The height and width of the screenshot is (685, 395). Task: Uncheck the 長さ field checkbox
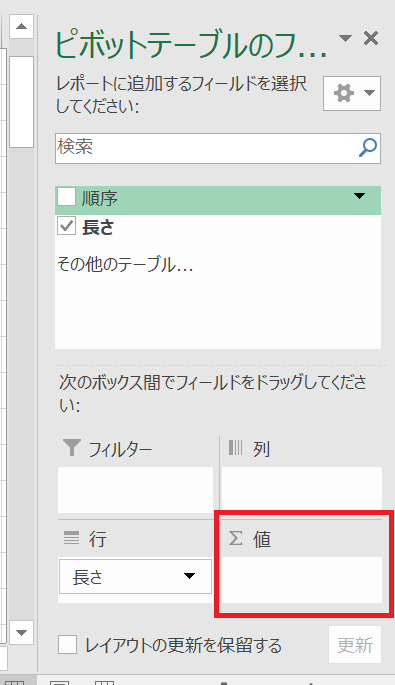[x=66, y=226]
